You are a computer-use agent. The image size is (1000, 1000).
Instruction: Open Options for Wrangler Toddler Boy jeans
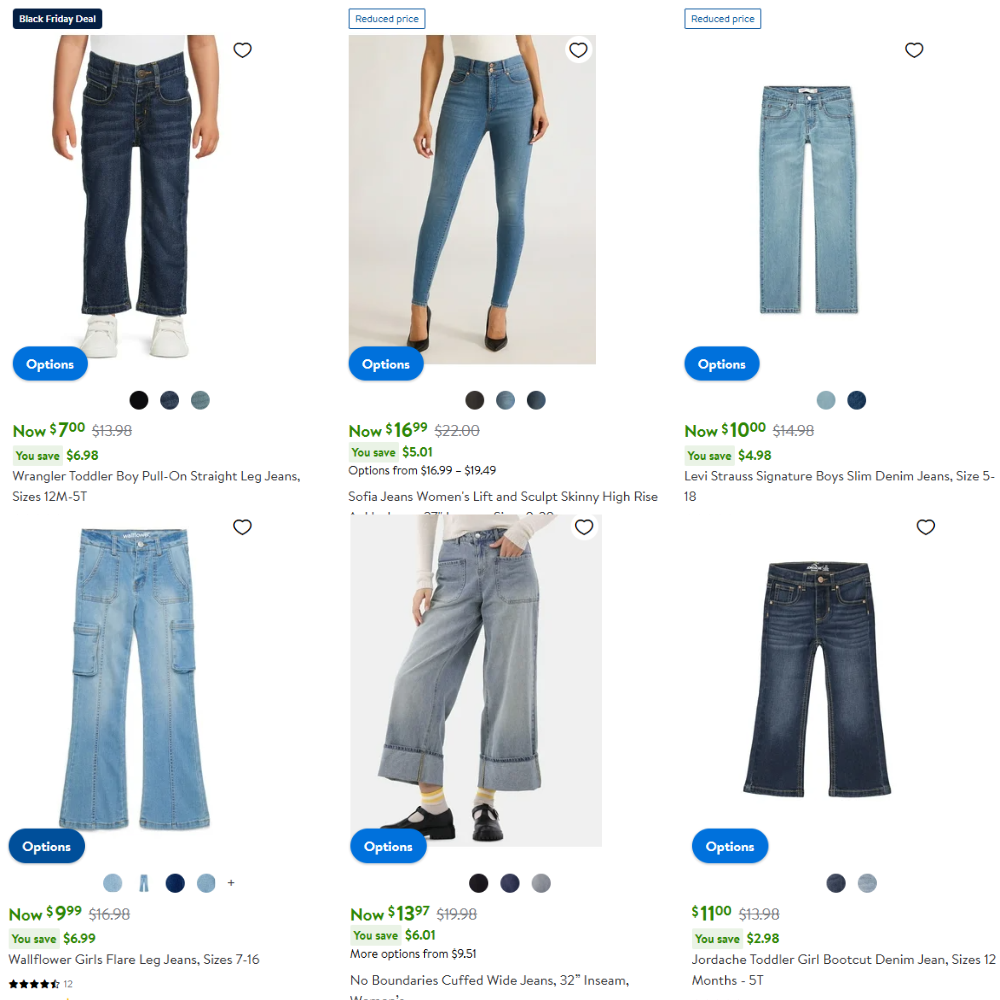[x=50, y=364]
